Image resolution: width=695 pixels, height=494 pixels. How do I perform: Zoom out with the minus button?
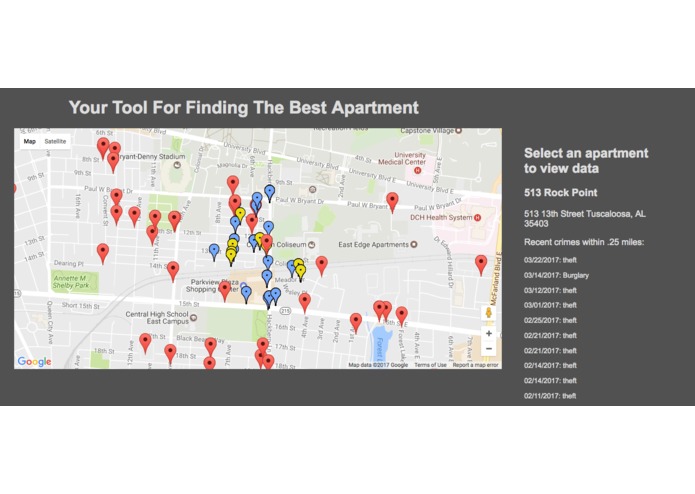(488, 349)
